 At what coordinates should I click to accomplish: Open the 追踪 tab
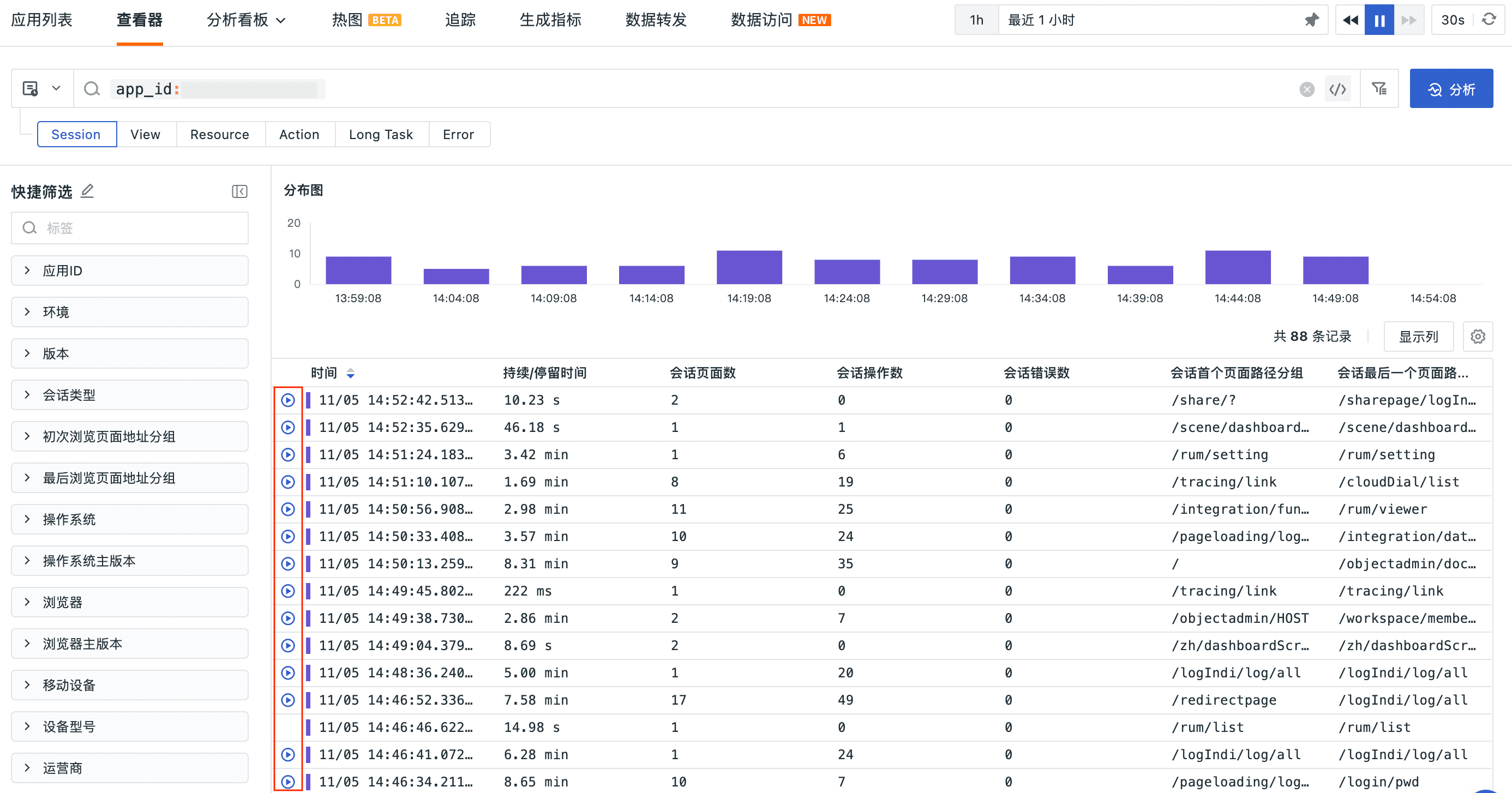(x=460, y=20)
